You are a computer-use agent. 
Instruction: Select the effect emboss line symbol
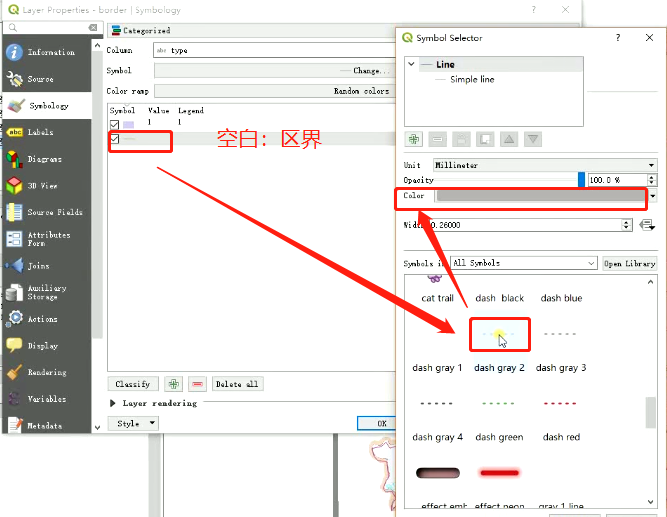pos(438,473)
